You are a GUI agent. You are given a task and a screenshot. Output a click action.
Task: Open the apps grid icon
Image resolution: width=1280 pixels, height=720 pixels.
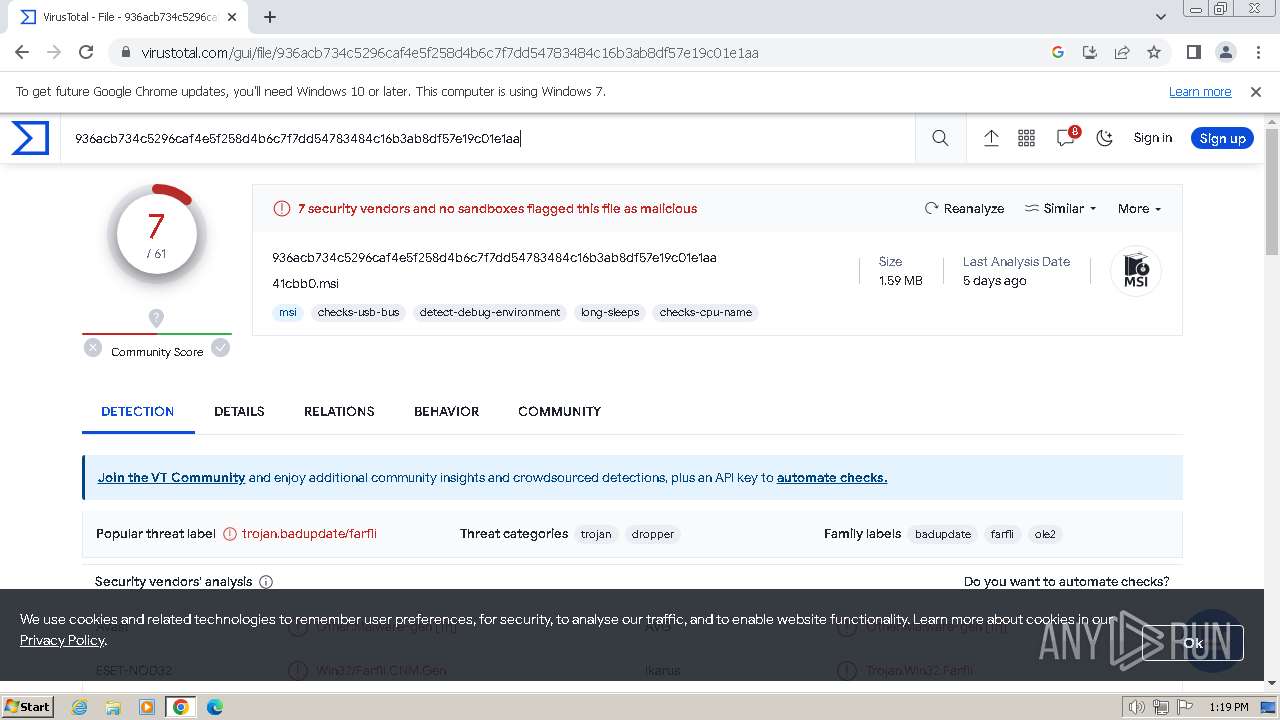1026,138
